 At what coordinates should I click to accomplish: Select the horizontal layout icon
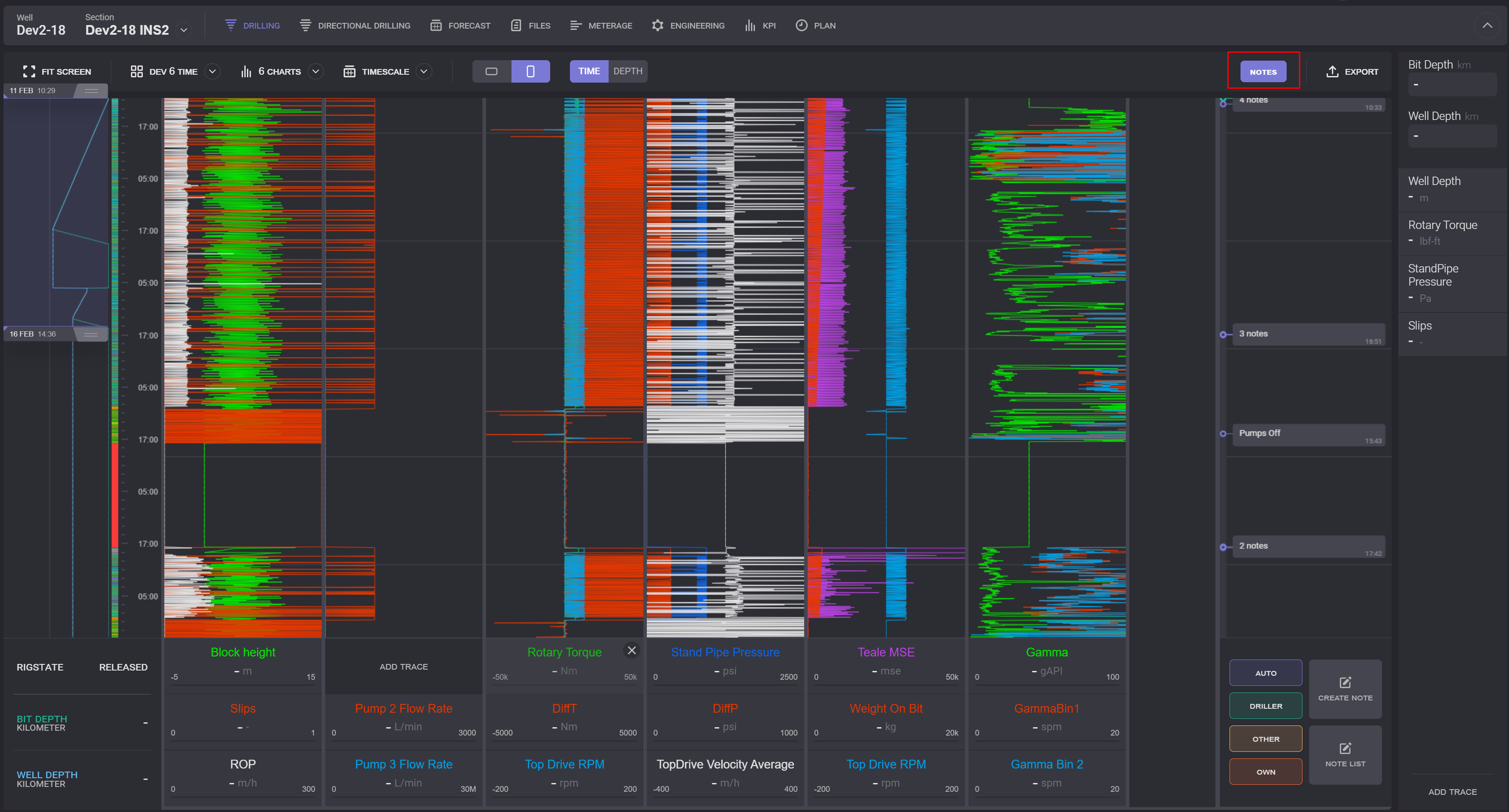coord(491,72)
